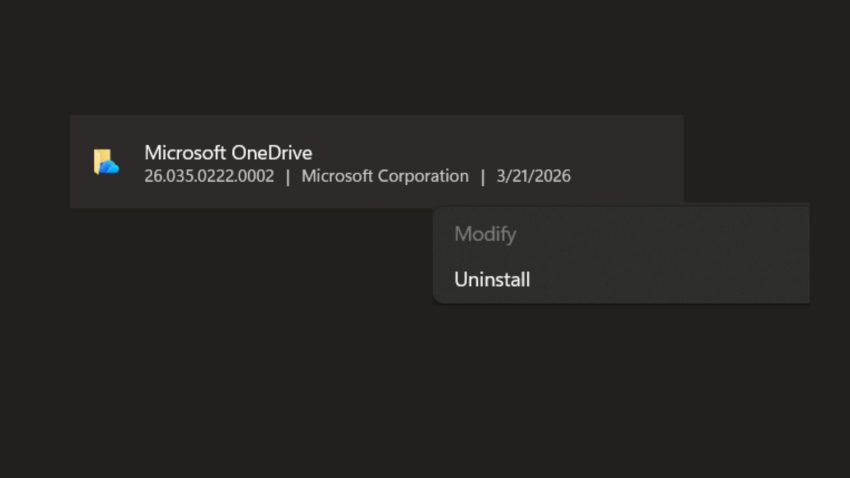Click the version number 26.035.0222.0002
The height and width of the screenshot is (478, 850).
pos(209,176)
